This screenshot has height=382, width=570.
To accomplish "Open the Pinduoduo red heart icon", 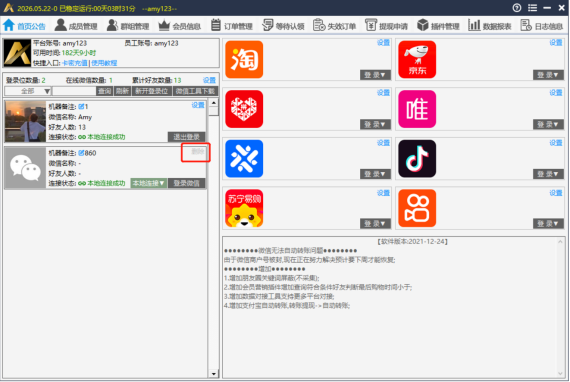I will click(244, 109).
